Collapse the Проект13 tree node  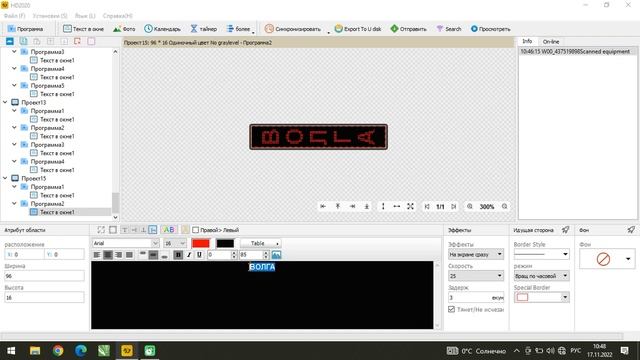[x=5, y=102]
